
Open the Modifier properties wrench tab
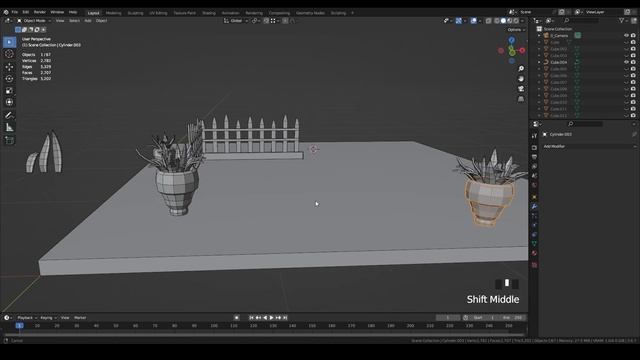534,207
